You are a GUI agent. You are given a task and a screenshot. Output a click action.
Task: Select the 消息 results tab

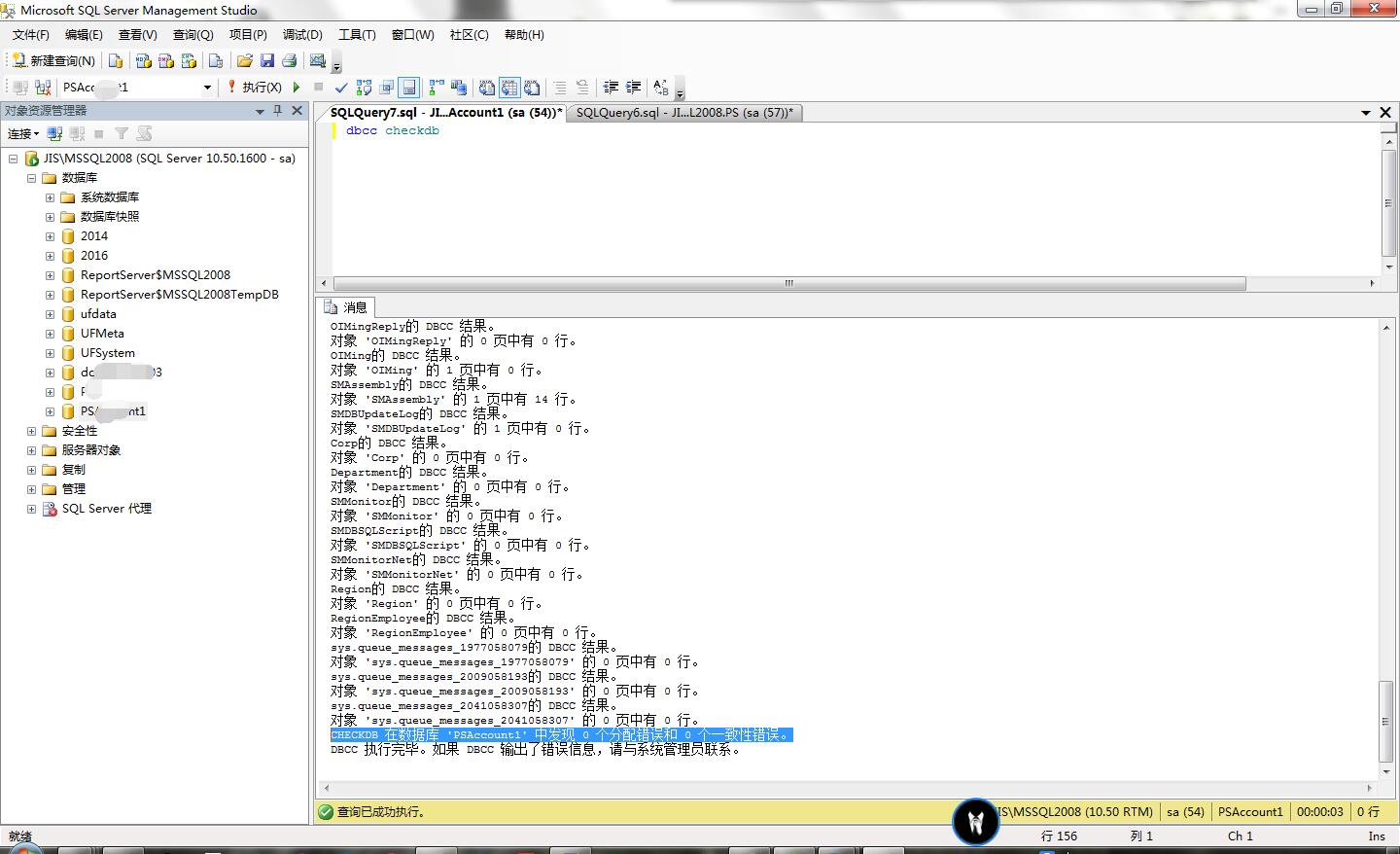tap(346, 307)
